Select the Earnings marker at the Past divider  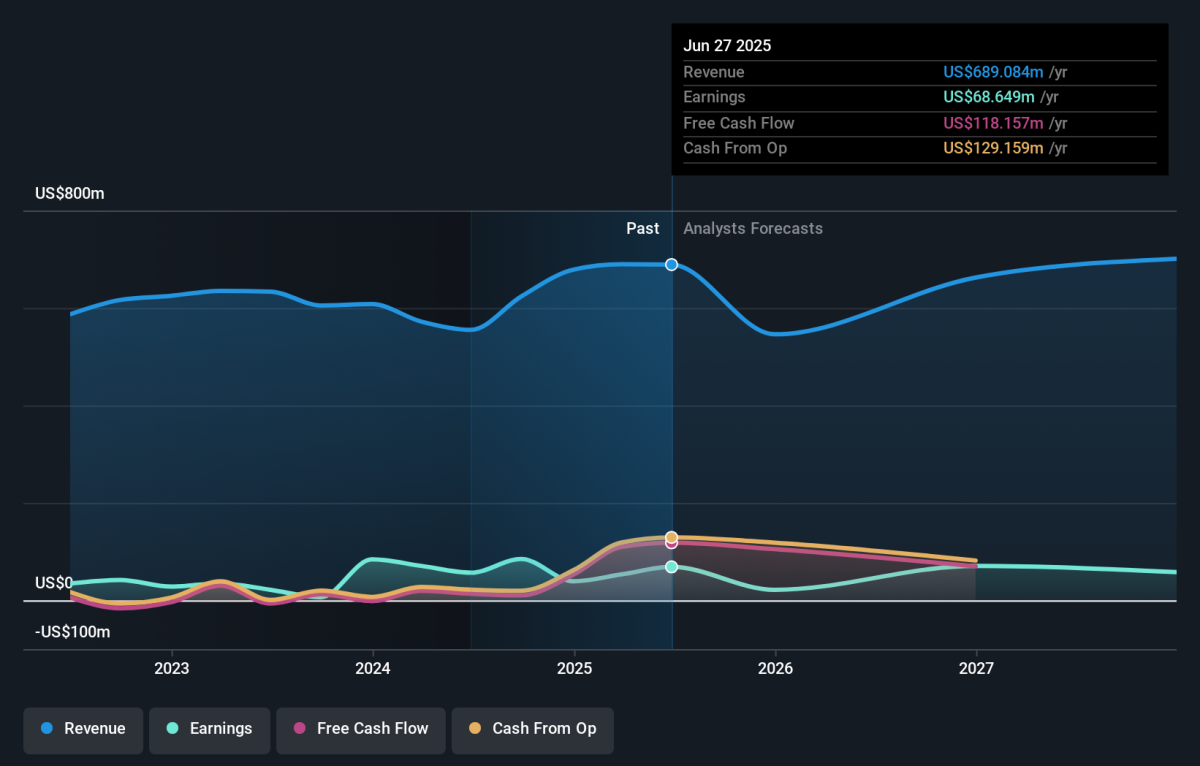pyautogui.click(x=671, y=566)
